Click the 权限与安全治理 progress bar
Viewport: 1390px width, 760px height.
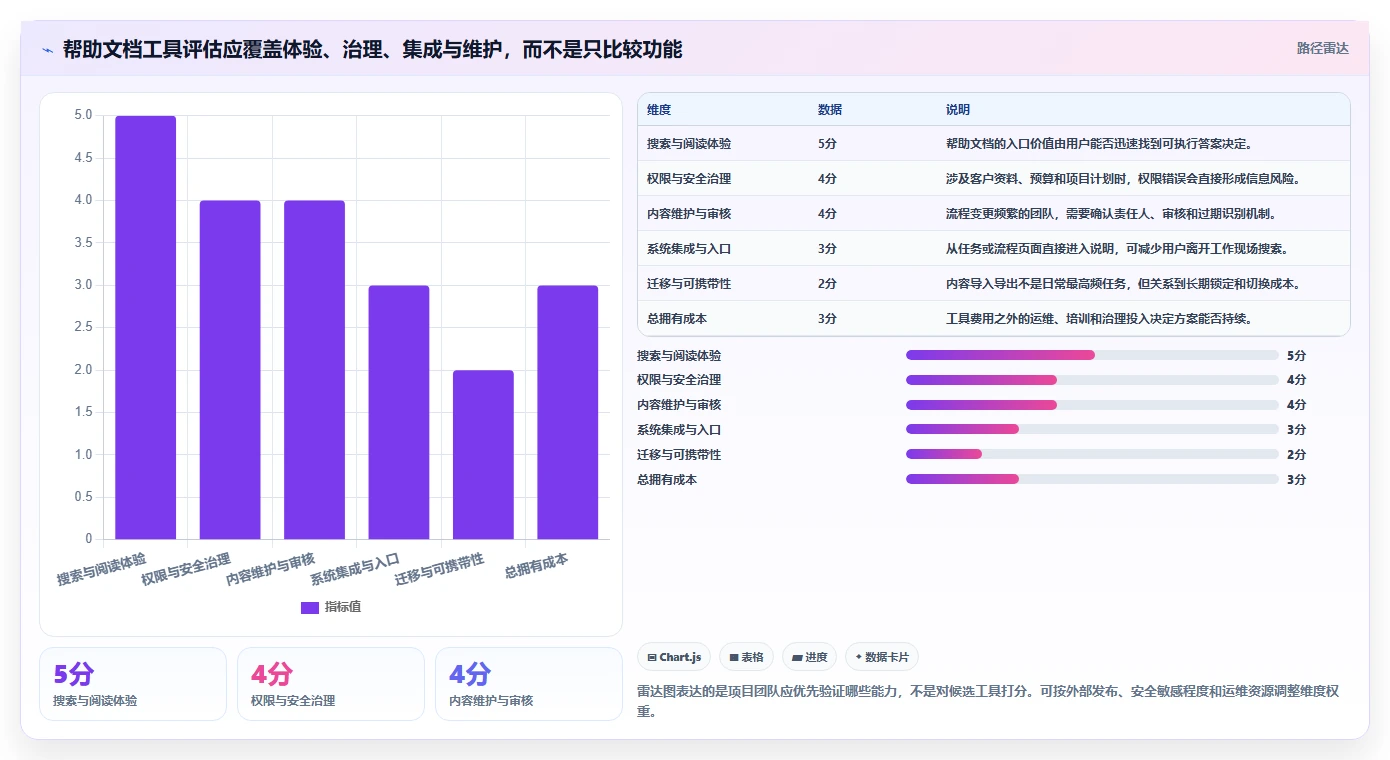coord(1092,380)
